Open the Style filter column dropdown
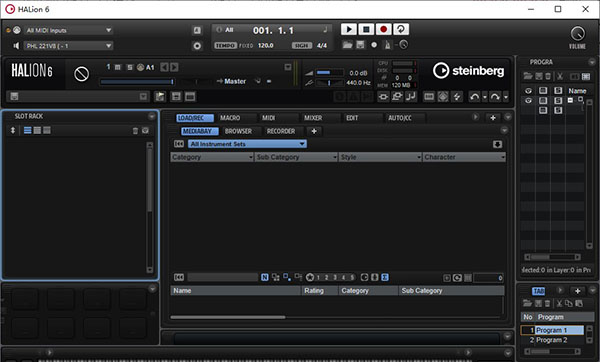The image size is (600, 362). click(x=419, y=157)
